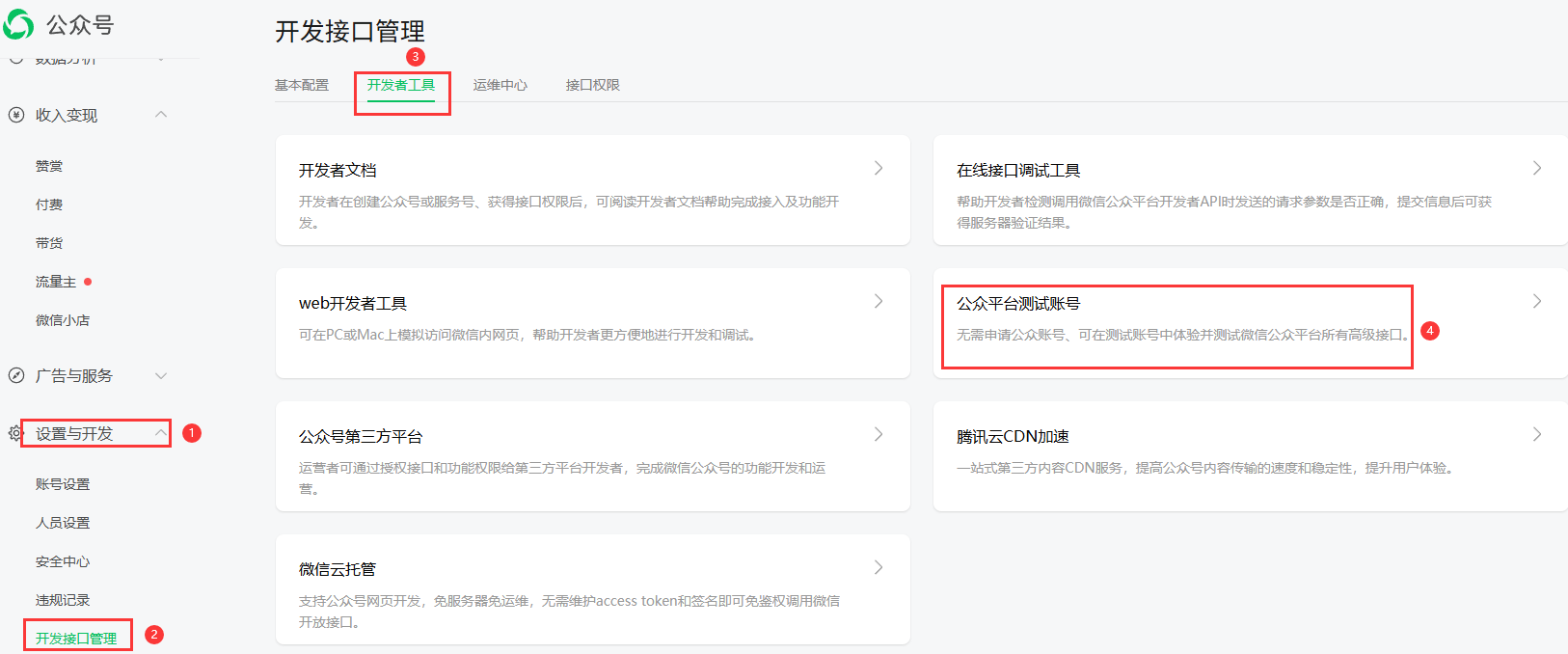Open 赞赏 in the sidebar
The width and height of the screenshot is (1568, 654).
point(49,166)
